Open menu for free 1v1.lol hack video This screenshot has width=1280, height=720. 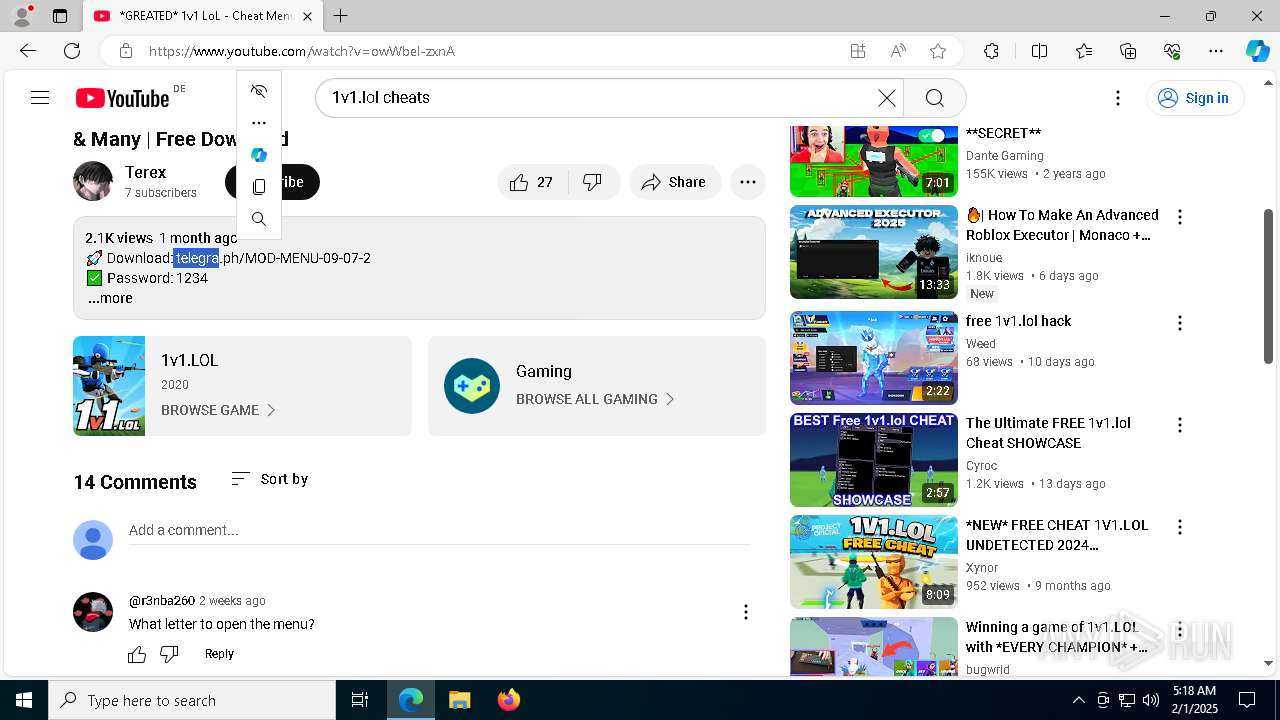[1180, 323]
